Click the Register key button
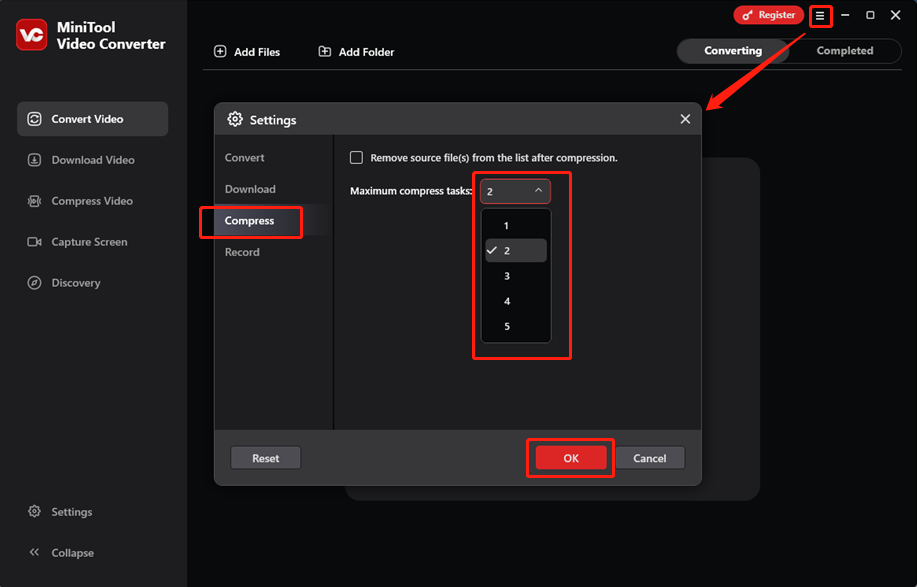The image size is (917, 587). click(x=768, y=15)
